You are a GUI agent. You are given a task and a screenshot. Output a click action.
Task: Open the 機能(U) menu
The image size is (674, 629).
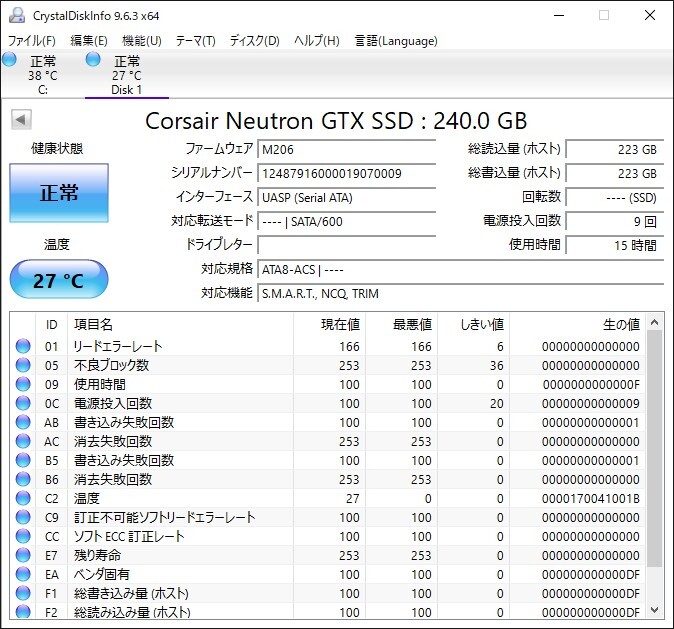(142, 41)
